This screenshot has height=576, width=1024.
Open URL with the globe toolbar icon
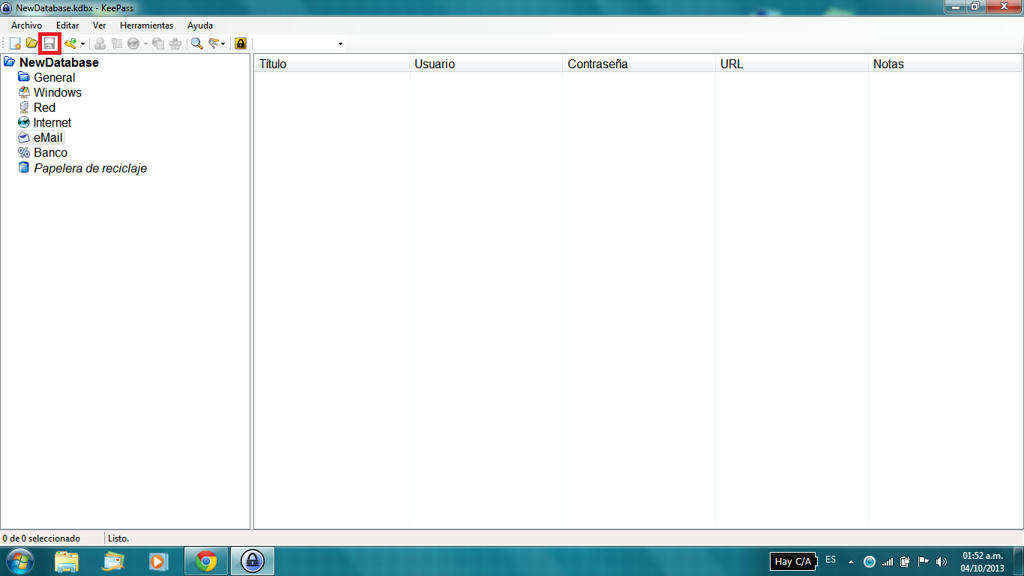[133, 44]
